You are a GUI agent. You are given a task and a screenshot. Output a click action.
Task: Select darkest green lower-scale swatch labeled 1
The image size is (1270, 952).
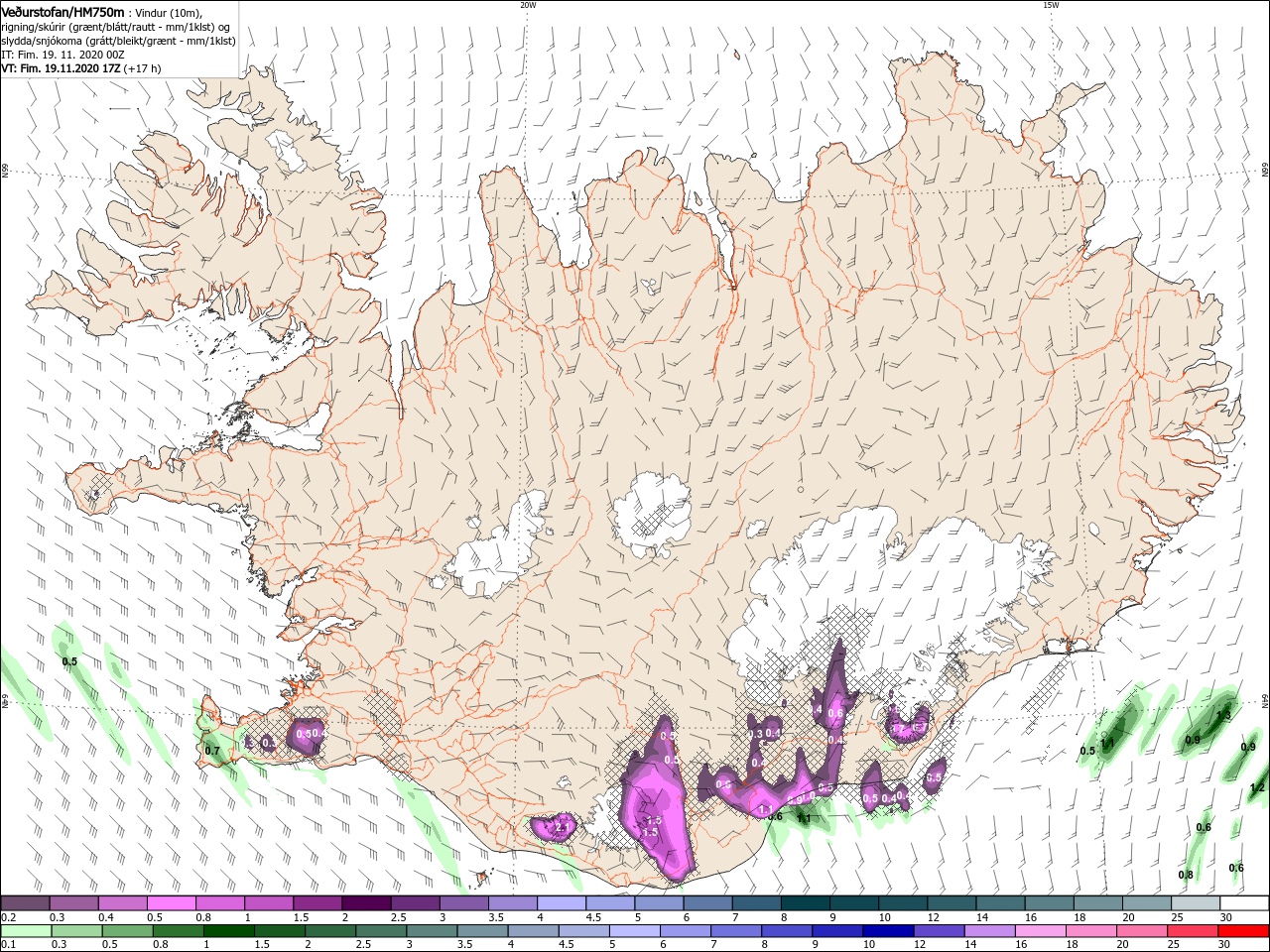tap(228, 931)
